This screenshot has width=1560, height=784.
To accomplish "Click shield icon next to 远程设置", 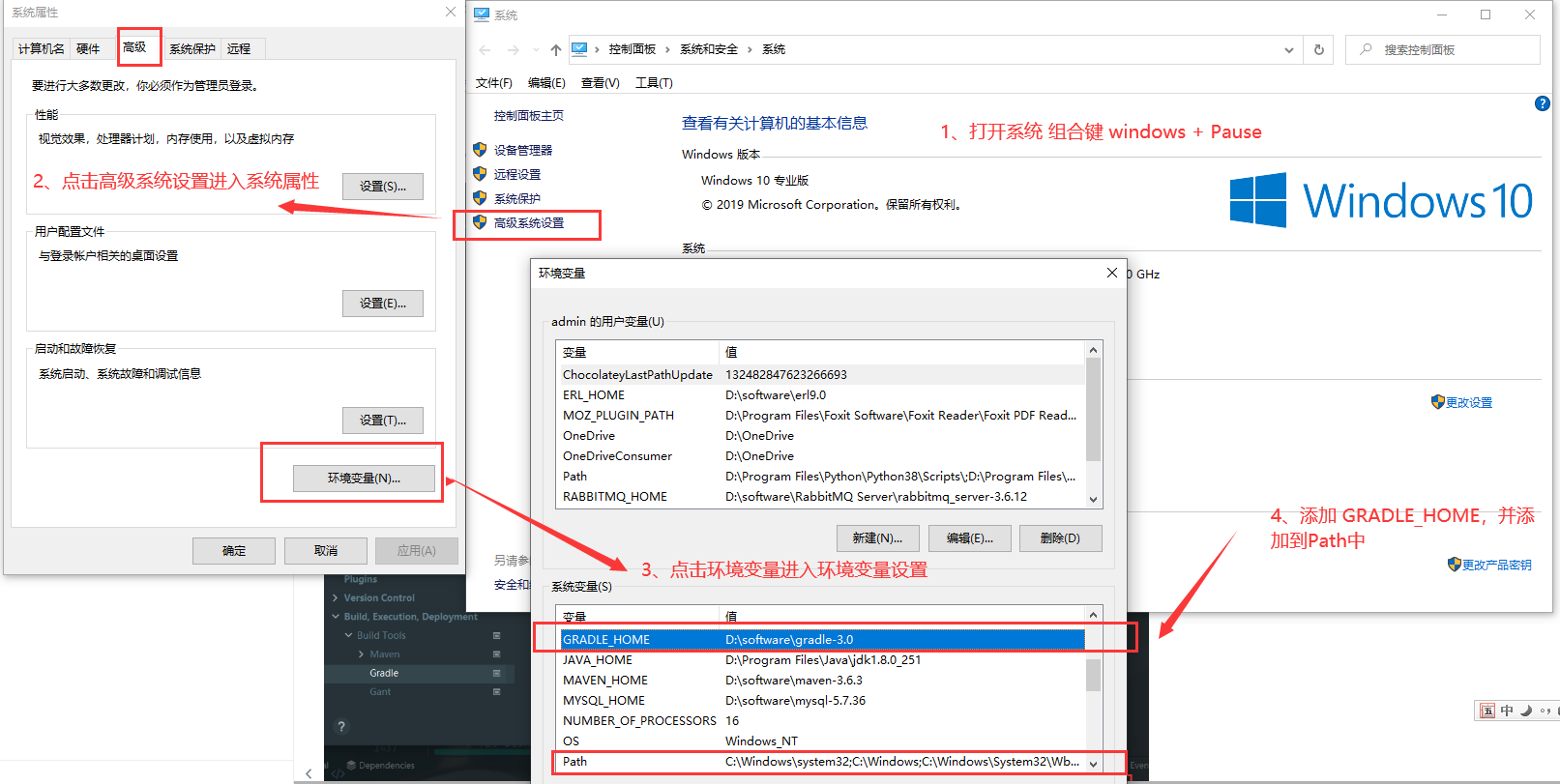I will (x=480, y=174).
